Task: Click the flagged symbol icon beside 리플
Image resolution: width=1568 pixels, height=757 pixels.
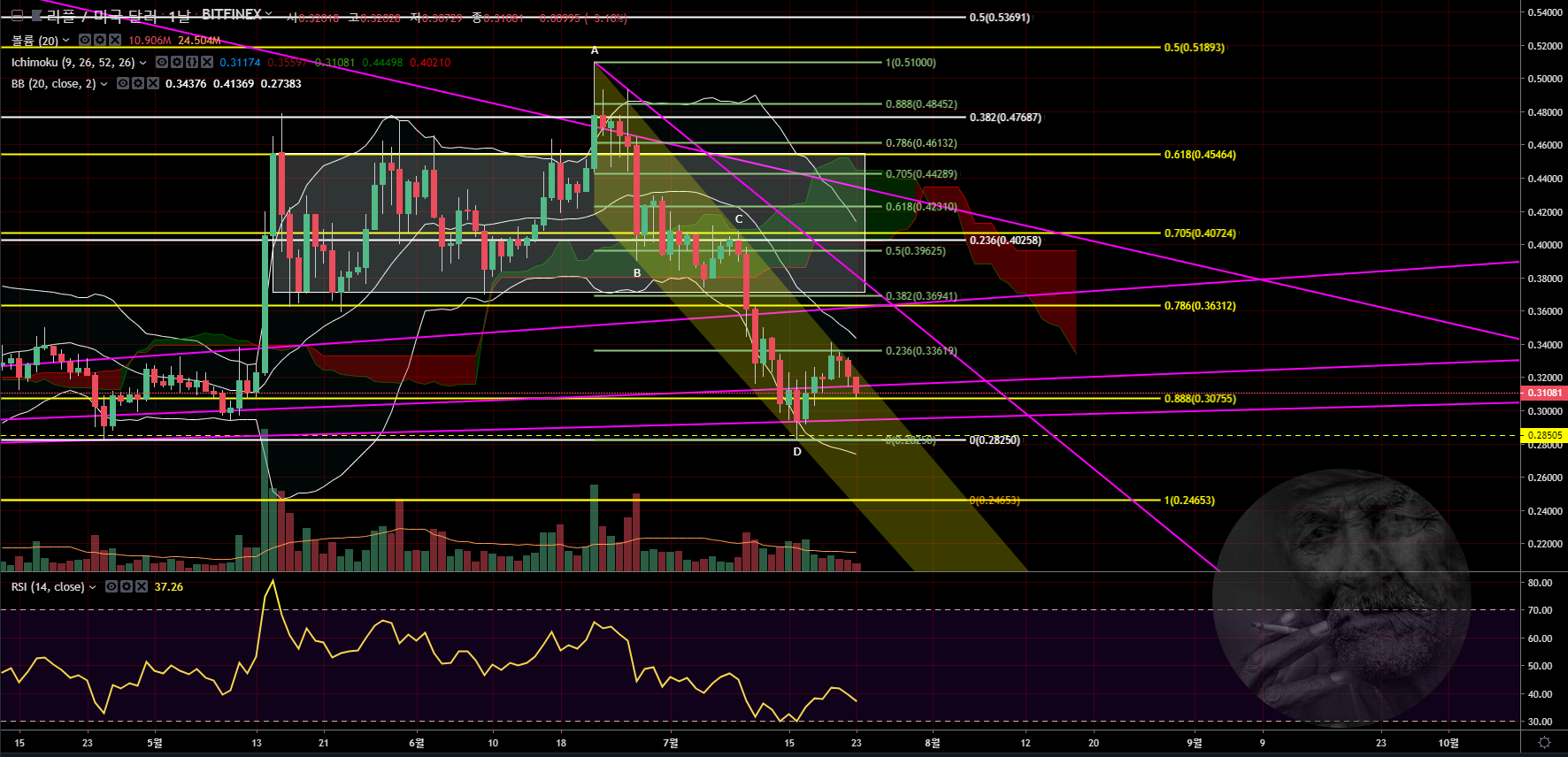Action: (x=36, y=16)
